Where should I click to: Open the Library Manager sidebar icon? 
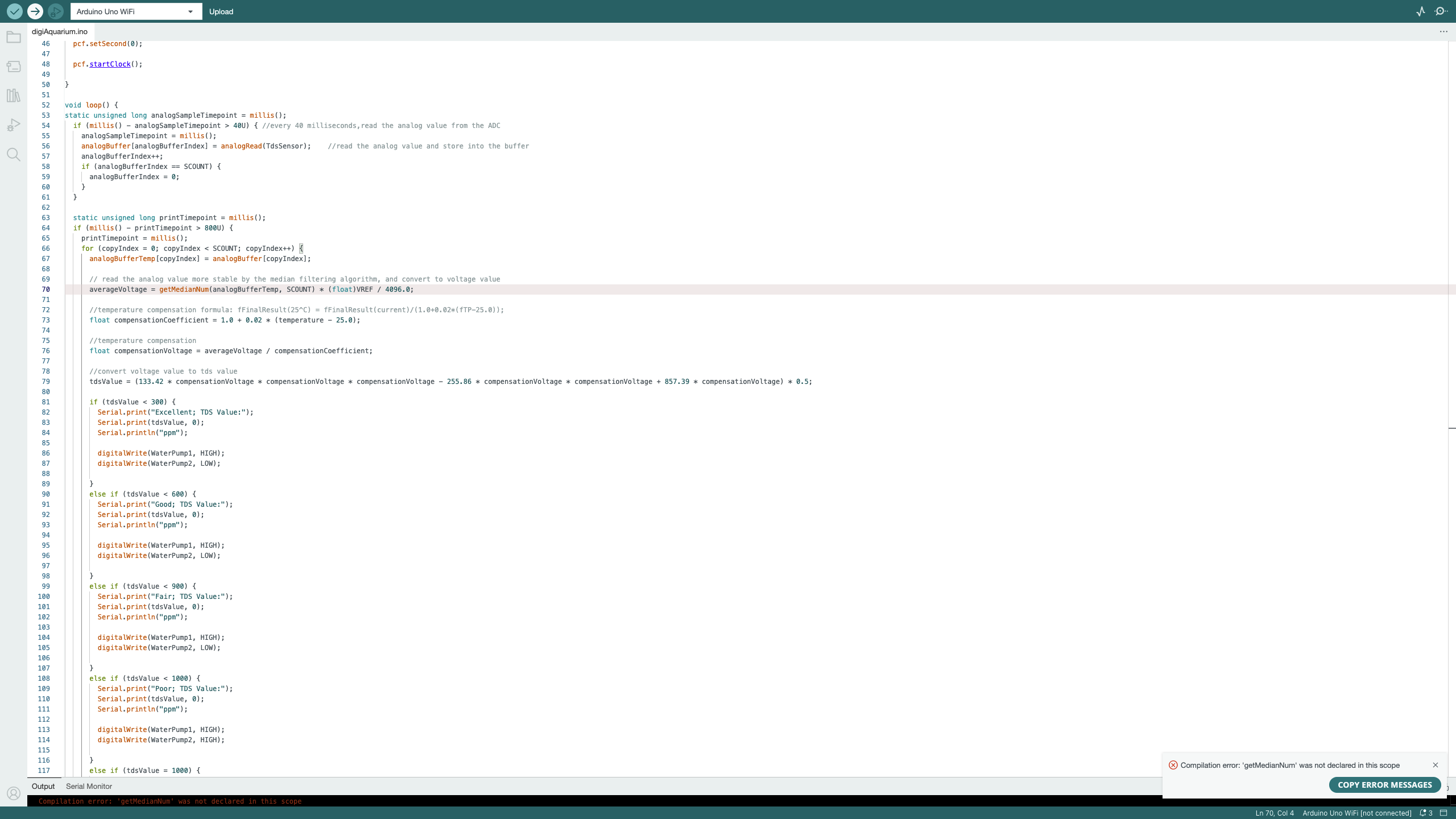(14, 96)
